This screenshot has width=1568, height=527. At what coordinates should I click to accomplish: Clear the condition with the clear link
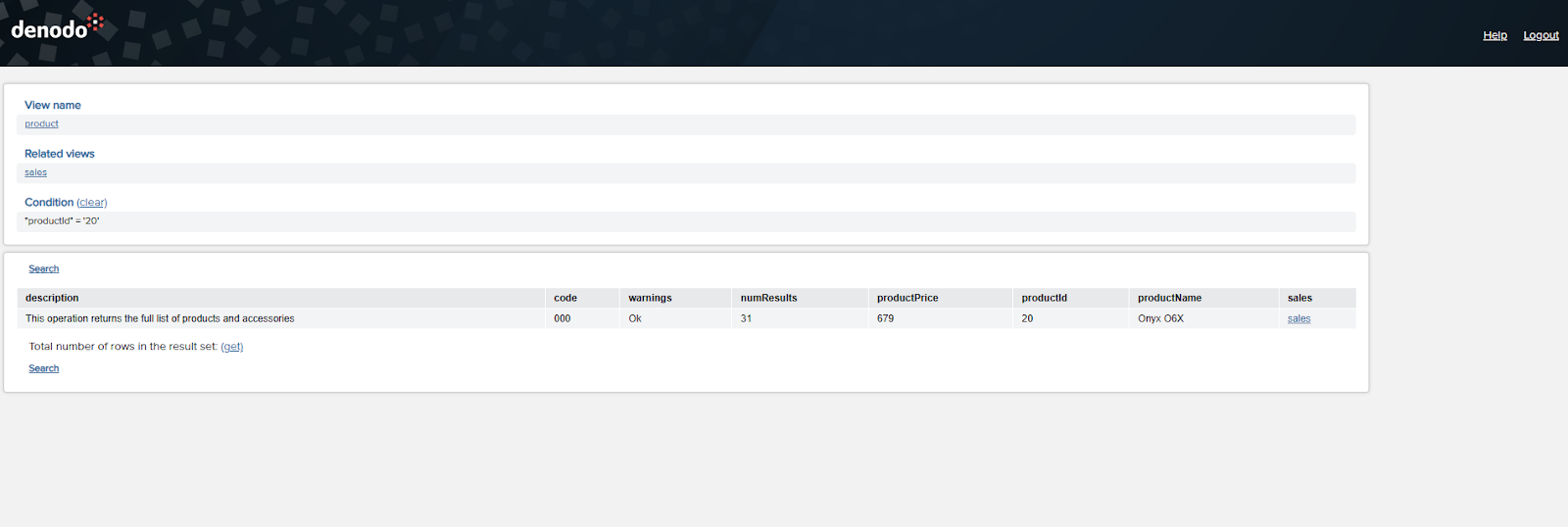[x=92, y=203]
